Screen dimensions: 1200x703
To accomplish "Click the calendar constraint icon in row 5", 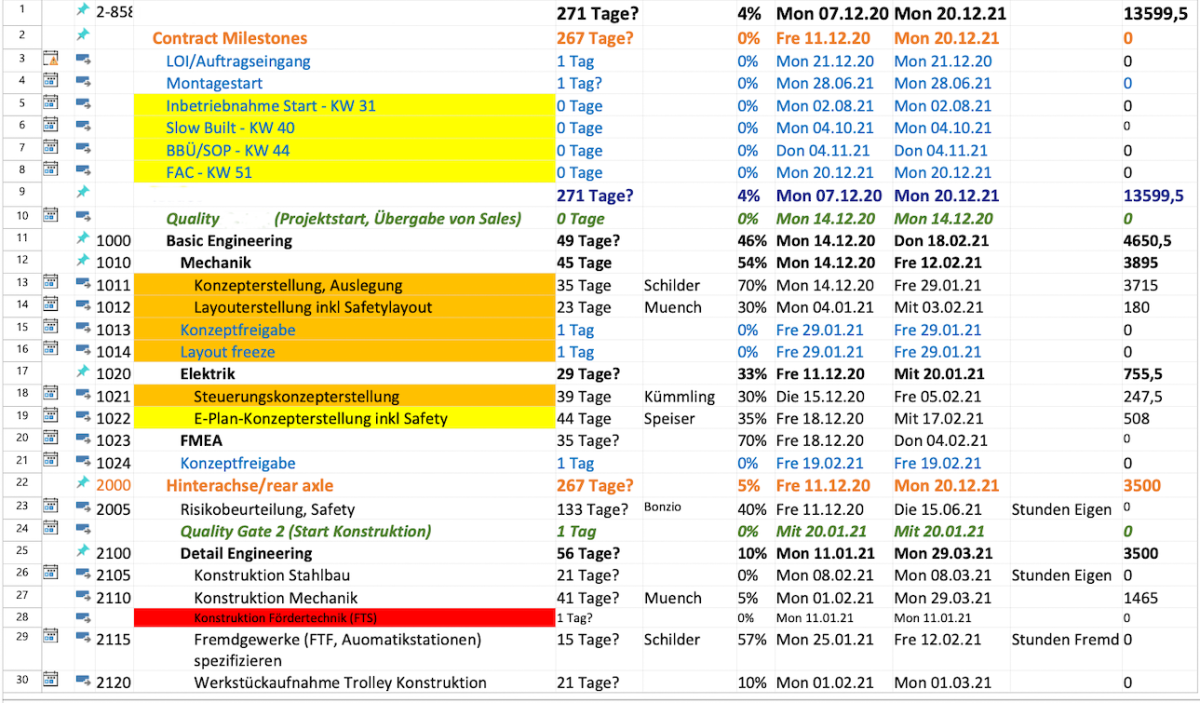I will [51, 106].
